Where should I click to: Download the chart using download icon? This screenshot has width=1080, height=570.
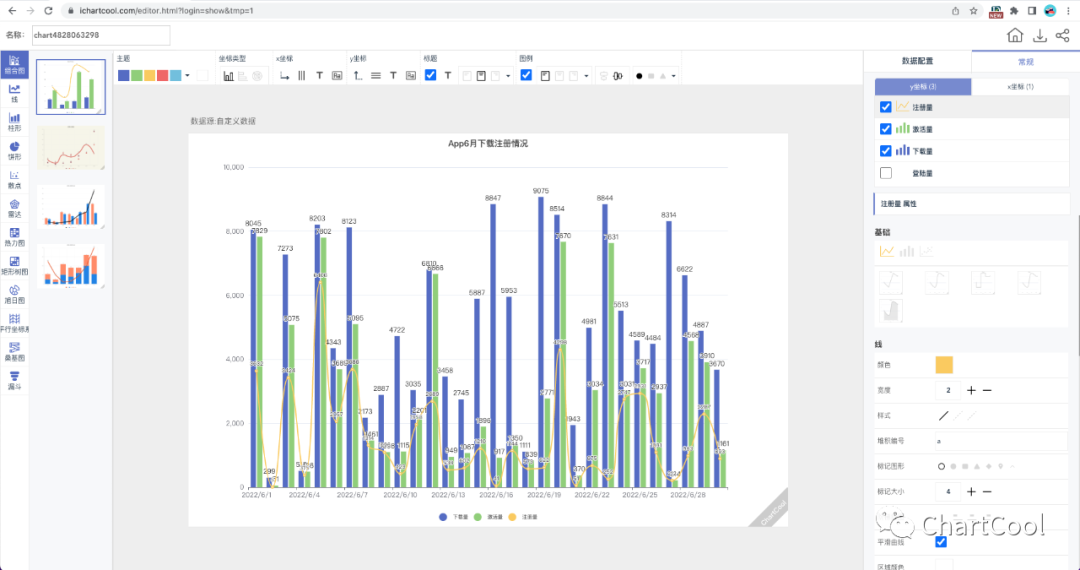click(1039, 36)
